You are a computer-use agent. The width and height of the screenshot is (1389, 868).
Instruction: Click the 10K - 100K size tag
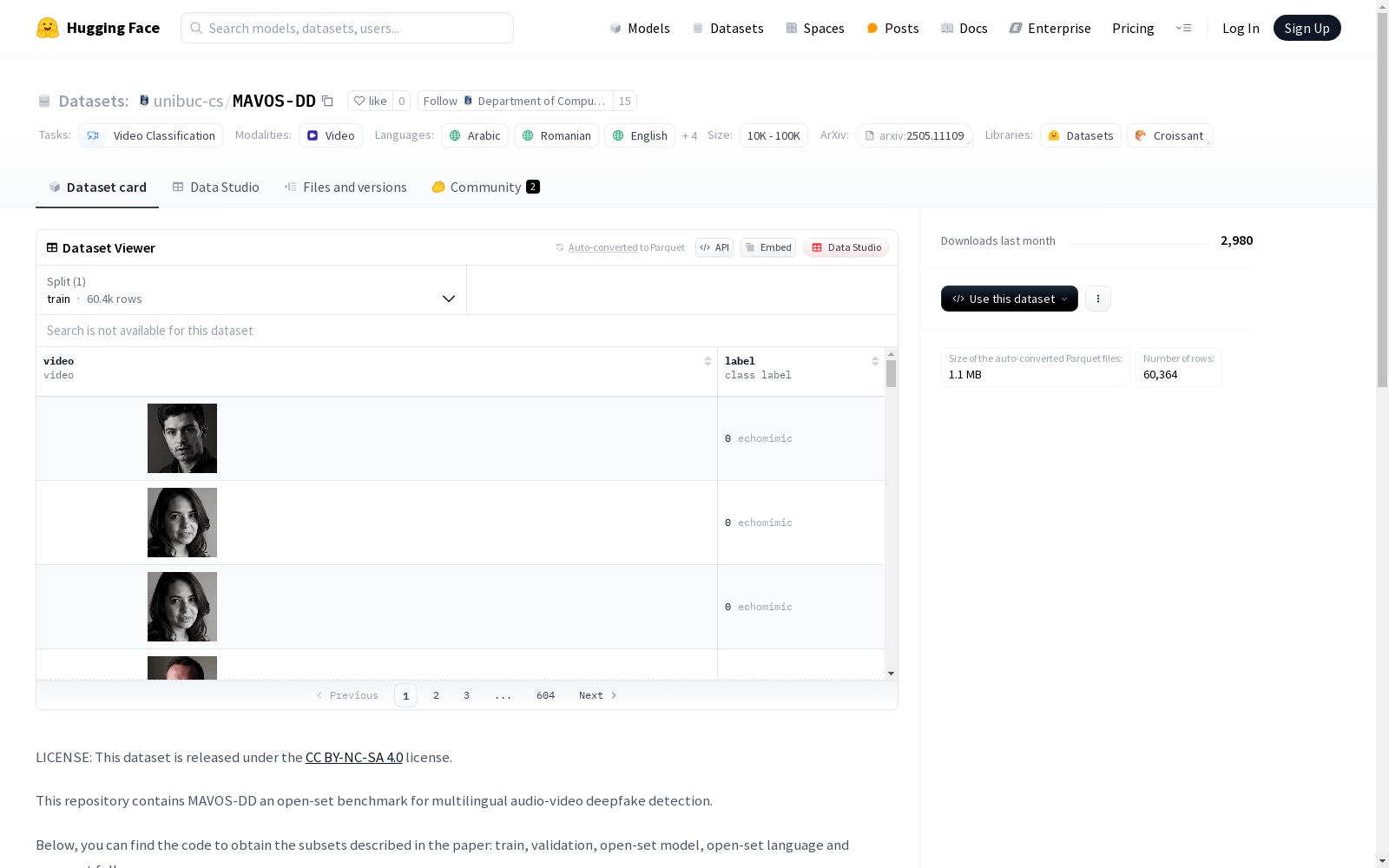tap(773, 135)
